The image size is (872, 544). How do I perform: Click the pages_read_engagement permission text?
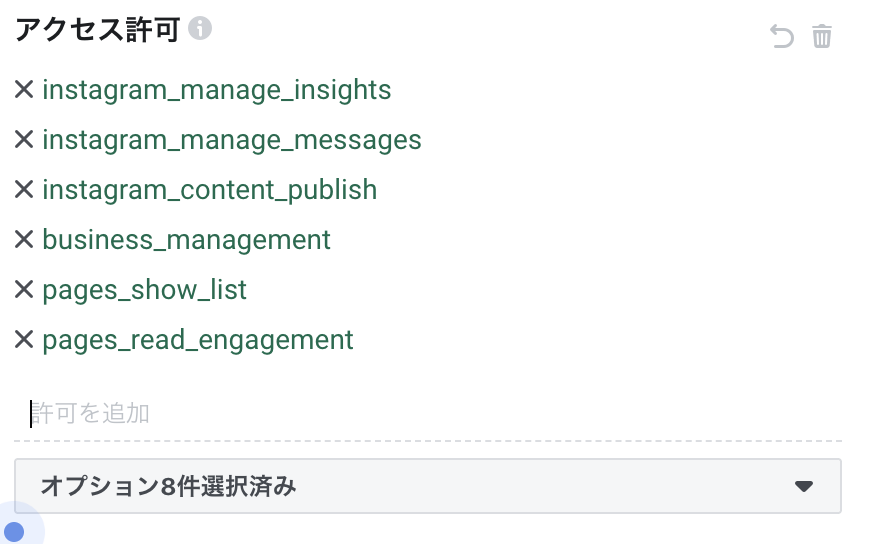point(198,340)
